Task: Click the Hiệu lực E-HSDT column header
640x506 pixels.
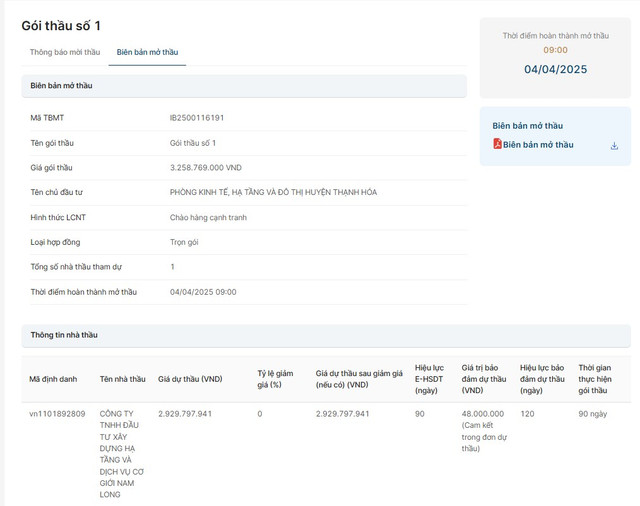Action: coord(429,379)
